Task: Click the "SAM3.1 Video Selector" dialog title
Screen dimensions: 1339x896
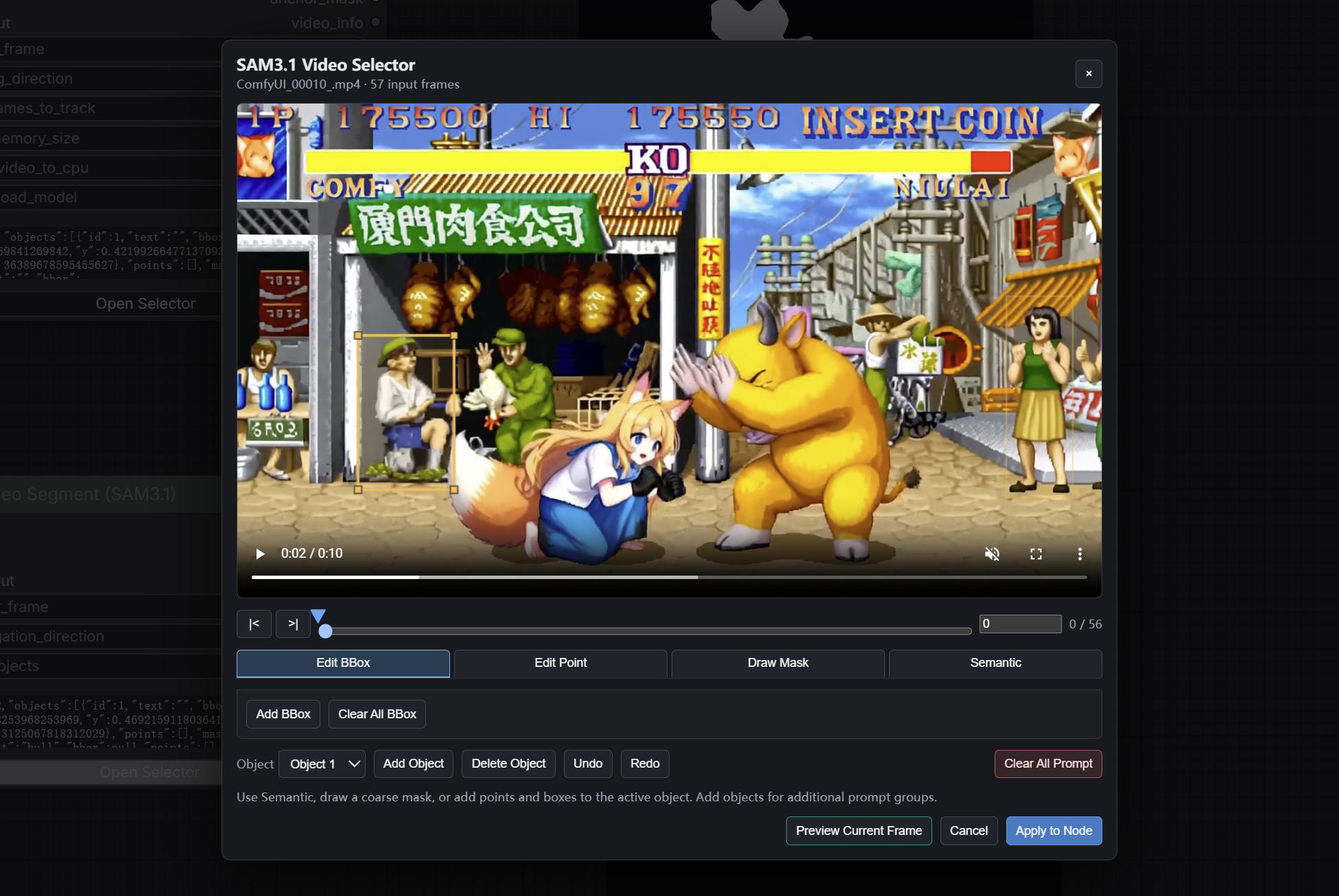Action: 326,65
